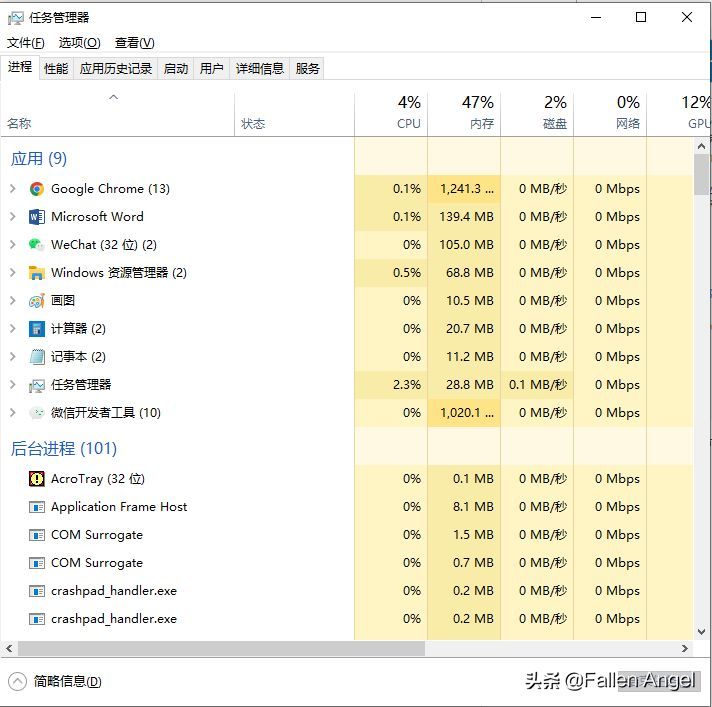712x707 pixels.
Task: Select the WeChat process icon
Action: (36, 245)
